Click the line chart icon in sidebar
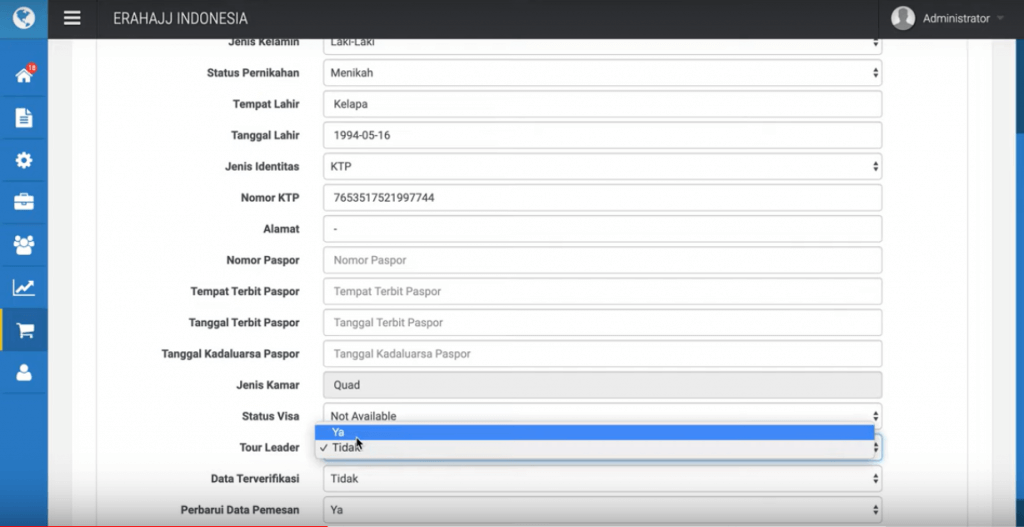The image size is (1024, 527). pyautogui.click(x=23, y=288)
